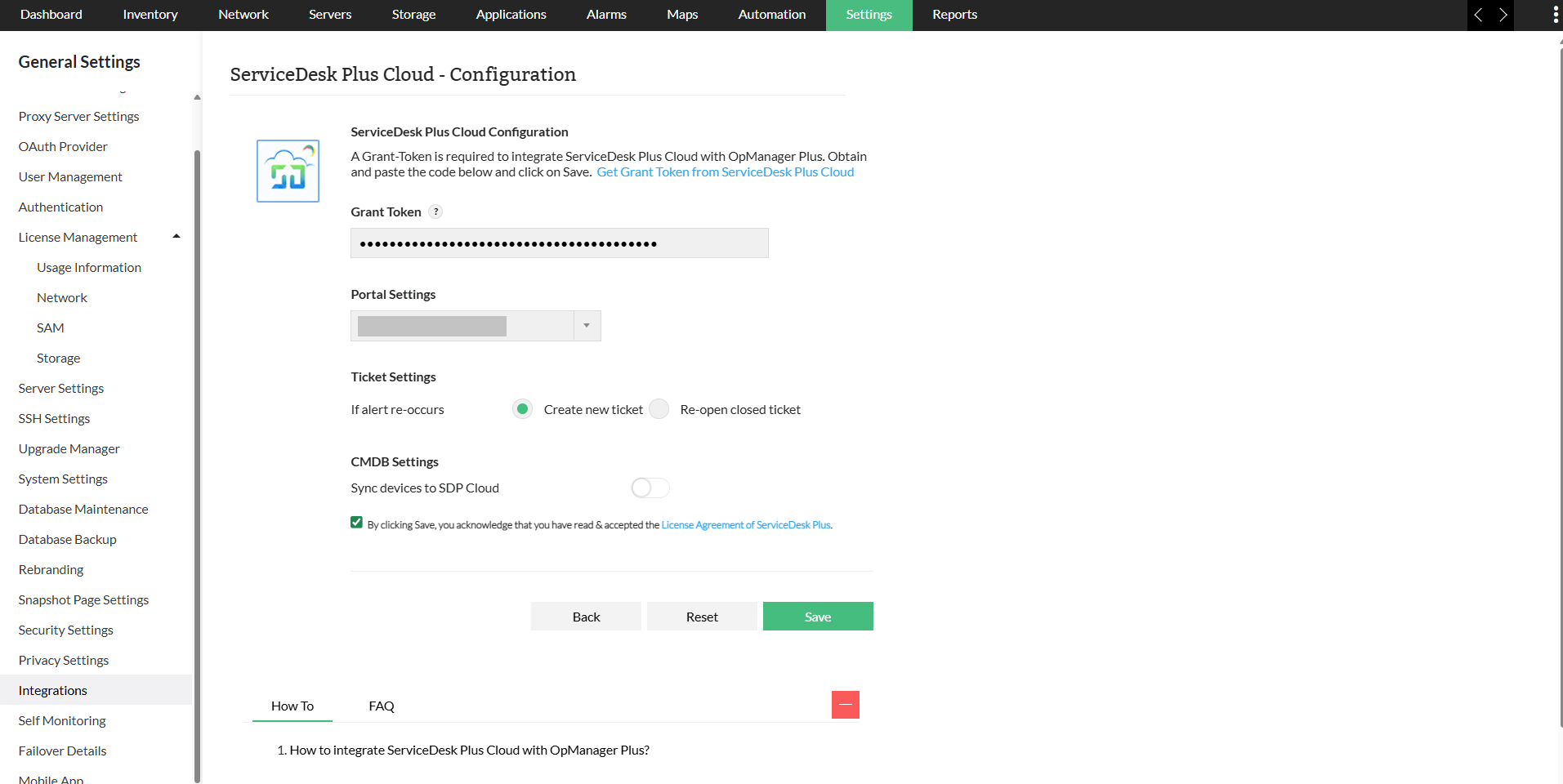Click the Grant Token help question mark

[436, 212]
